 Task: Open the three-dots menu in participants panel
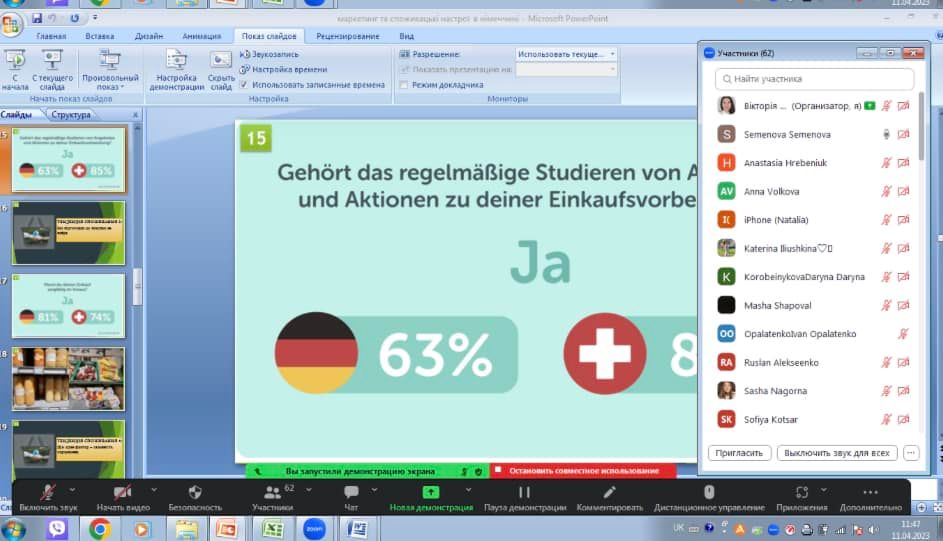click(911, 453)
